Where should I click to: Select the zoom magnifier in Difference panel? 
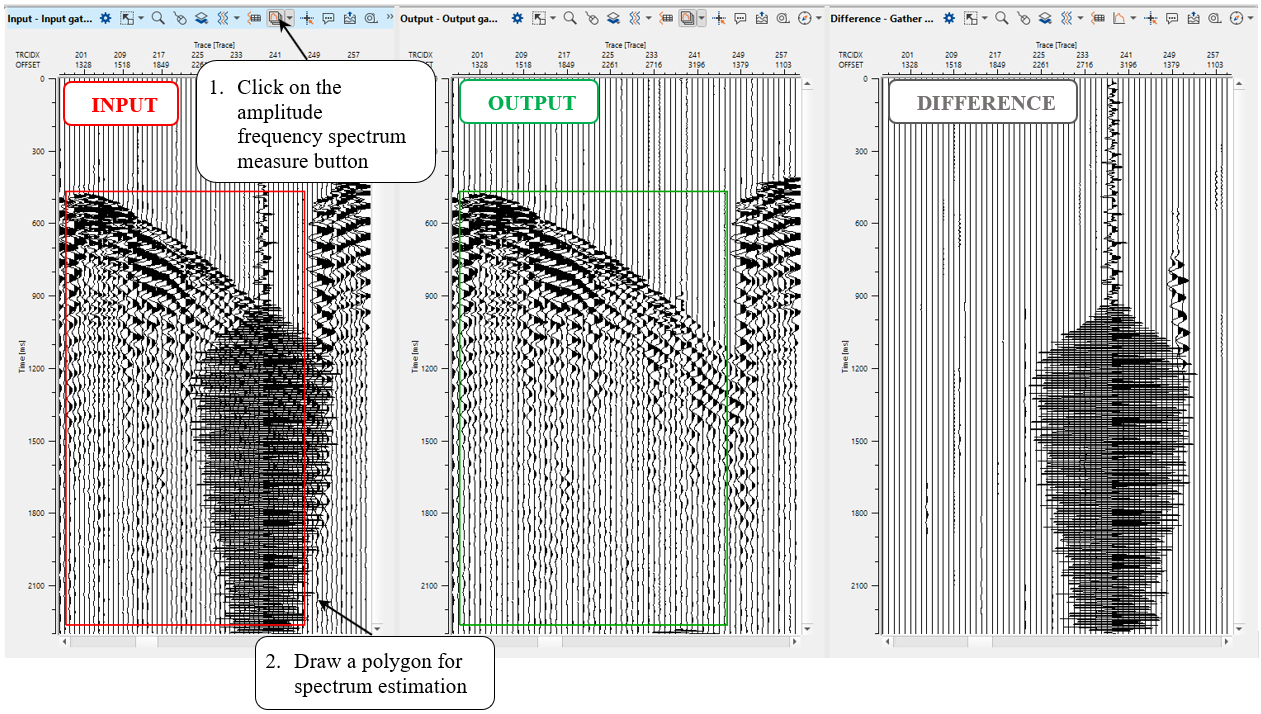click(x=1002, y=18)
